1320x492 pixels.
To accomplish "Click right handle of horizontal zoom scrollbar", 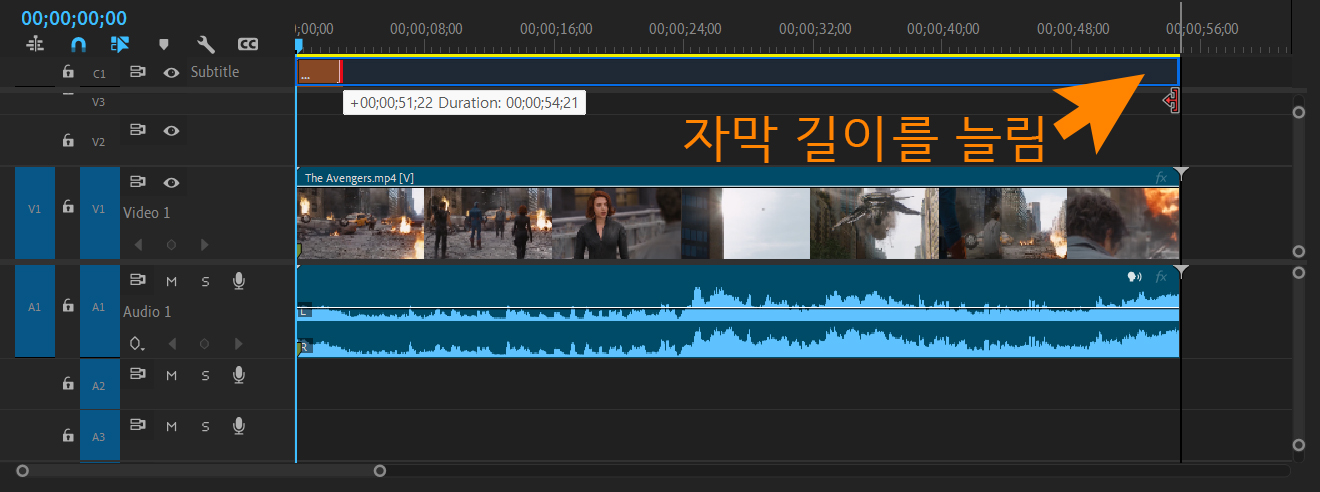I will pyautogui.click(x=380, y=470).
